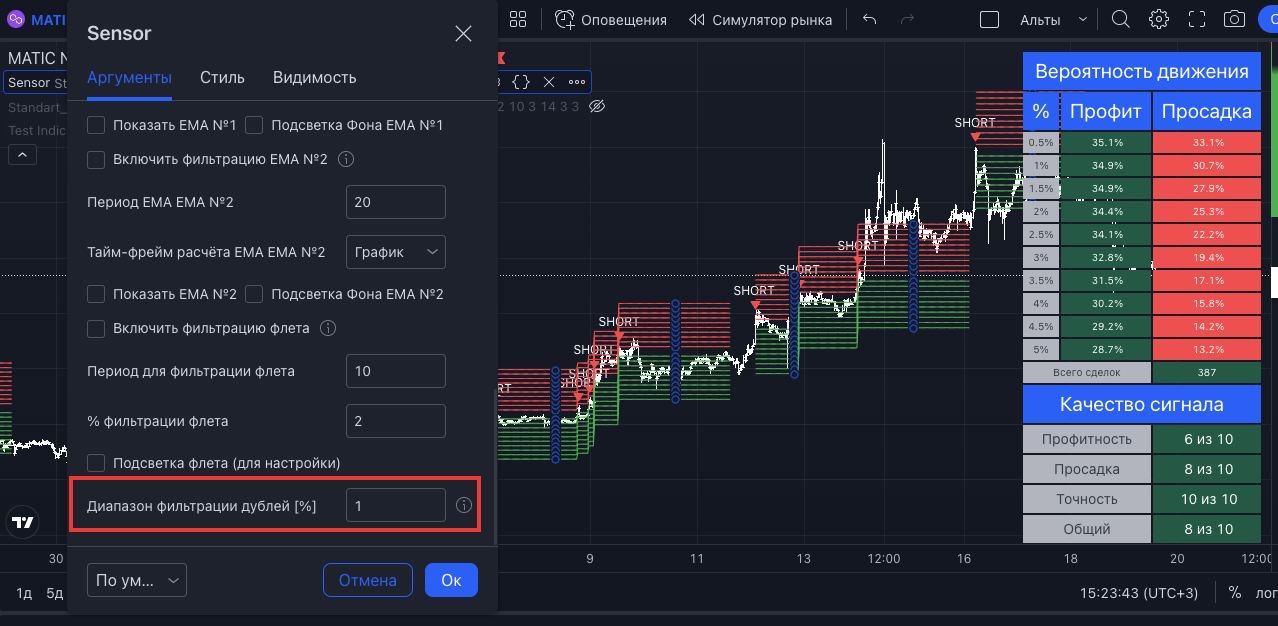
Task: Switch to the Стиль tab
Action: coord(222,77)
